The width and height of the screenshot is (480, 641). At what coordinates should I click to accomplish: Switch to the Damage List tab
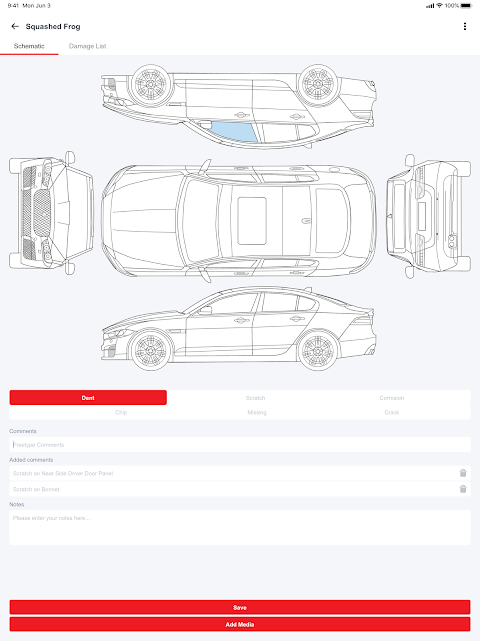(x=87, y=46)
